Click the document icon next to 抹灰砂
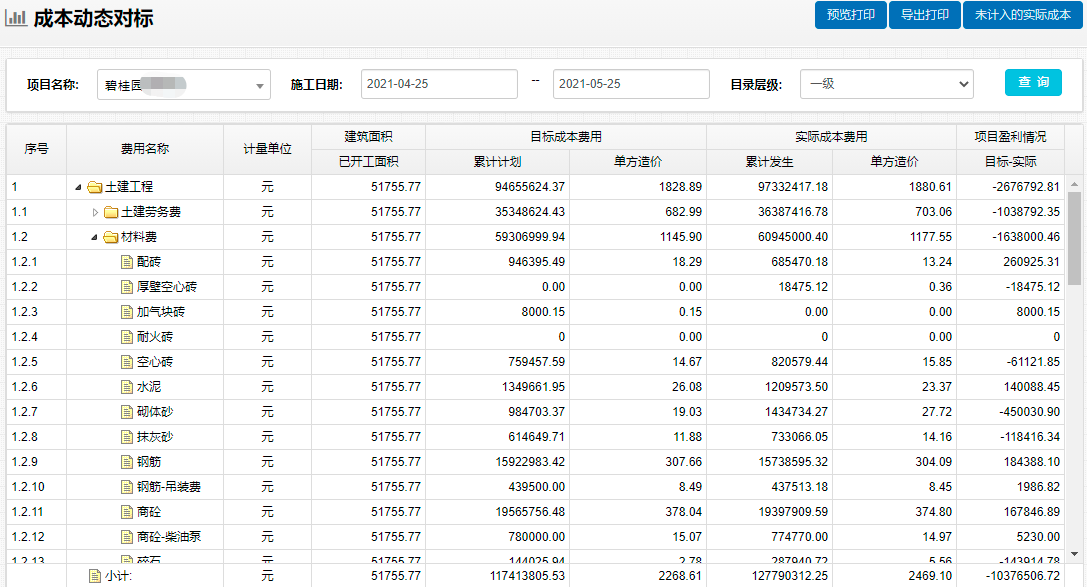Image resolution: width=1087 pixels, height=587 pixels. 127,437
